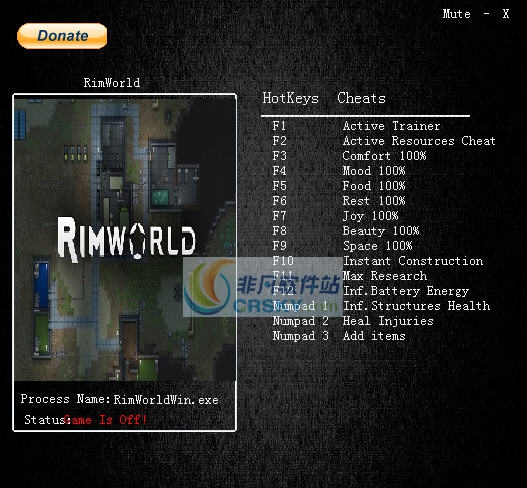The image size is (527, 488).
Task: Click the RimWorld title above the cover
Action: tap(112, 83)
